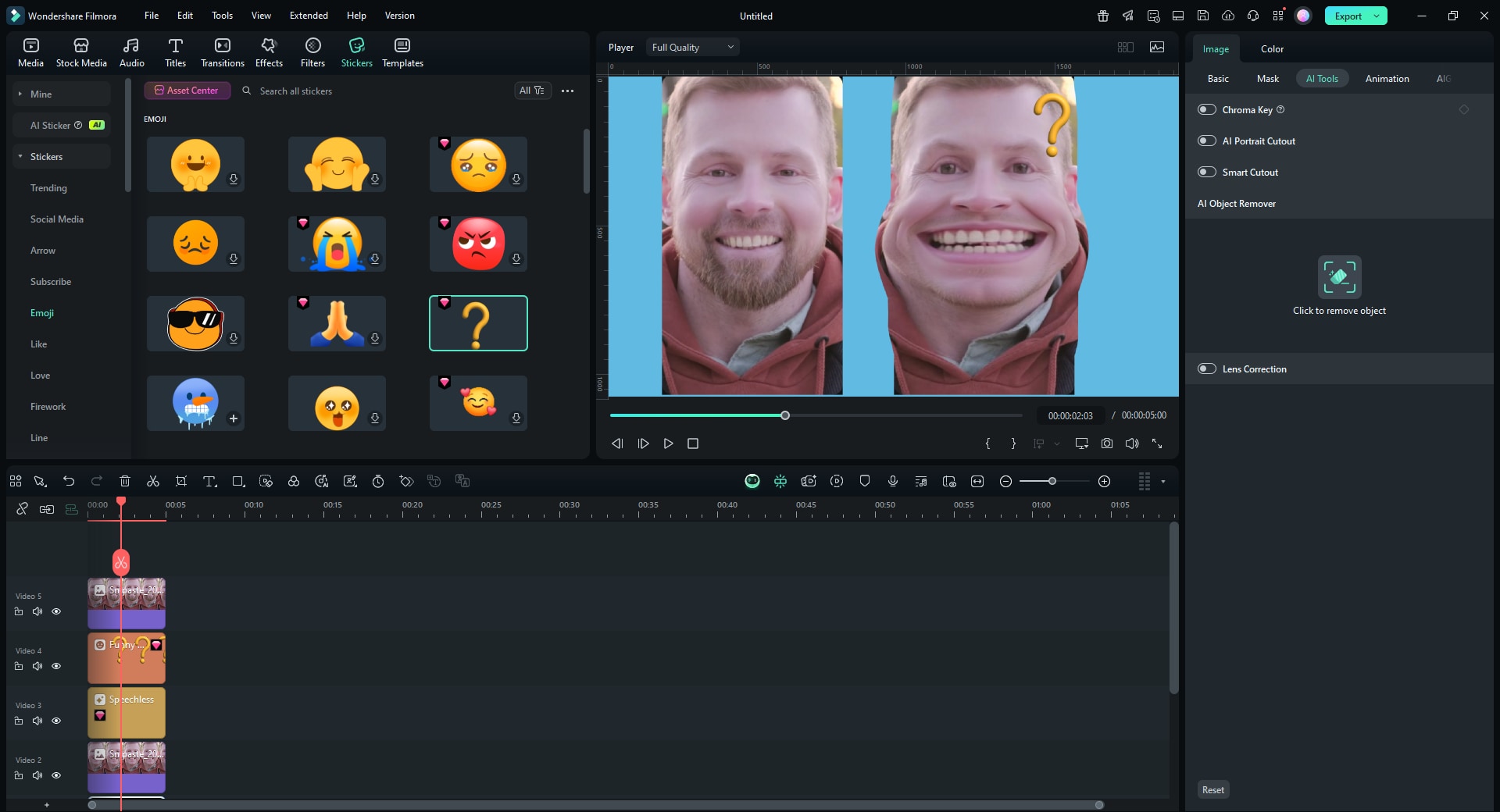This screenshot has width=1500, height=812.
Task: Hide the Video 2 track
Action: tap(56, 775)
